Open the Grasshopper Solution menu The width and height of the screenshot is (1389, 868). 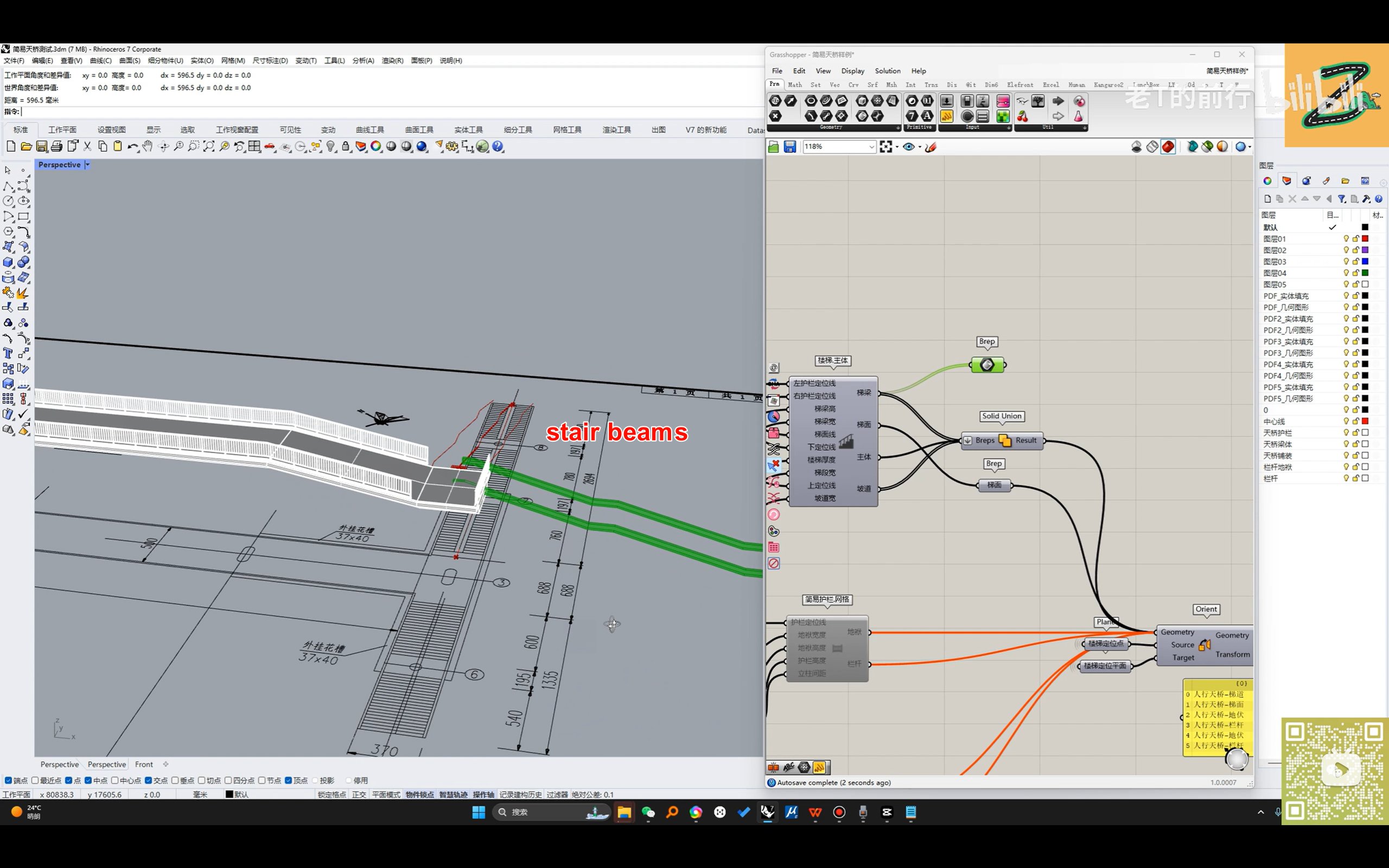[x=887, y=71]
